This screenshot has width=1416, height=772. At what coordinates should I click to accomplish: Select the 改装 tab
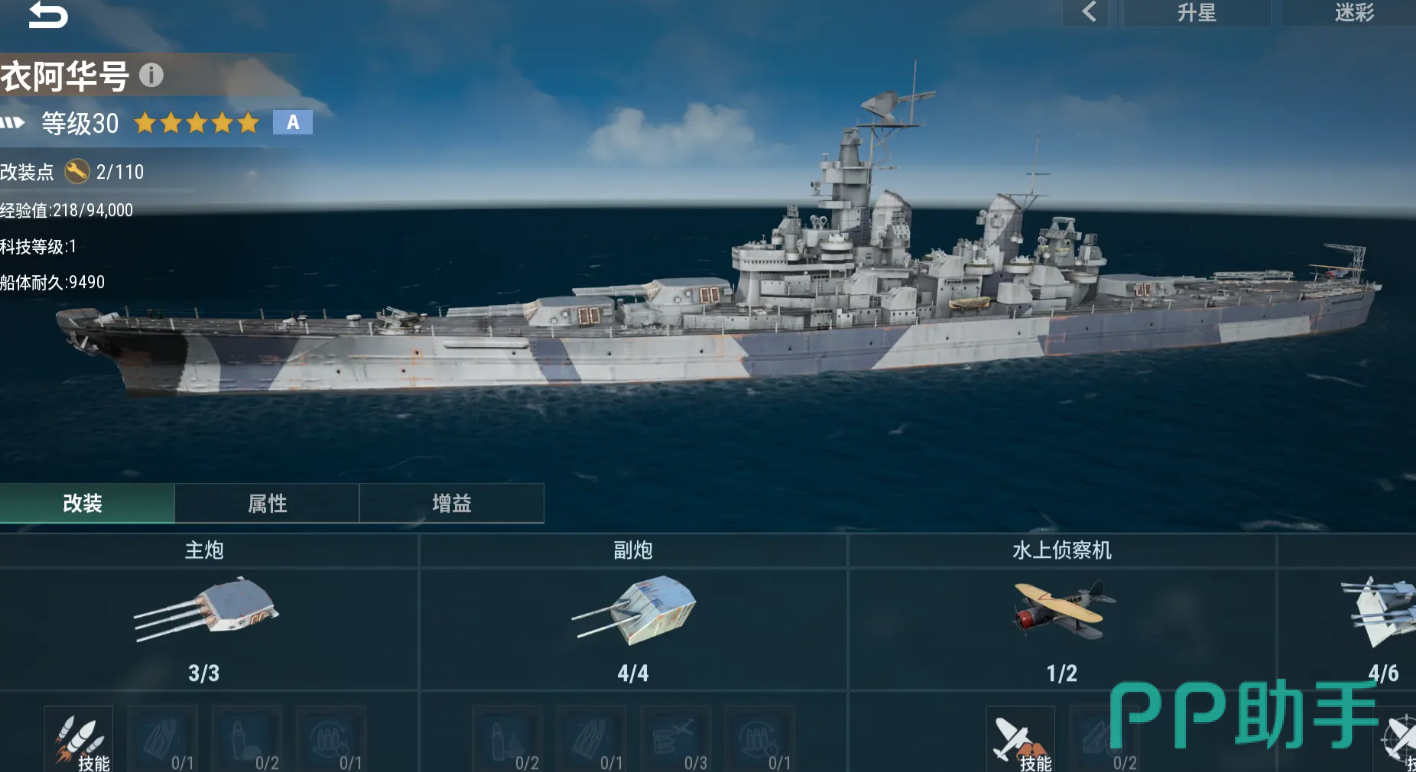coord(83,504)
